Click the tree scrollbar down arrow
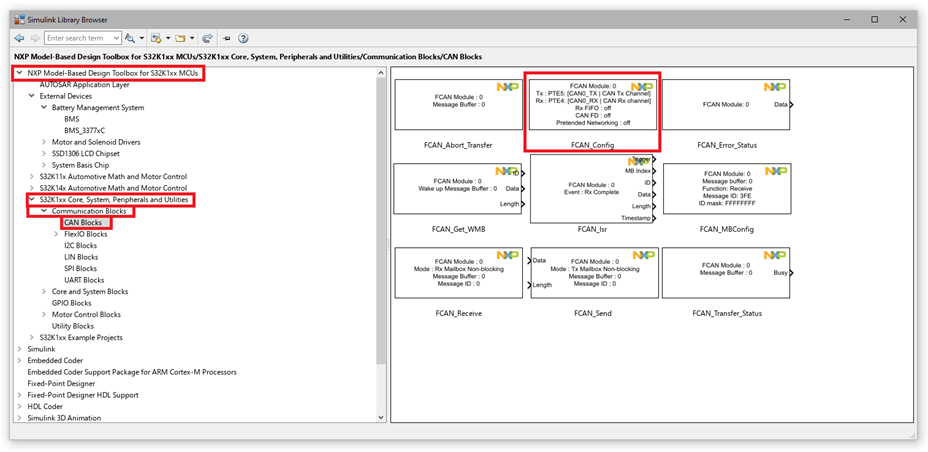The height and width of the screenshot is (452, 928). tap(381, 417)
